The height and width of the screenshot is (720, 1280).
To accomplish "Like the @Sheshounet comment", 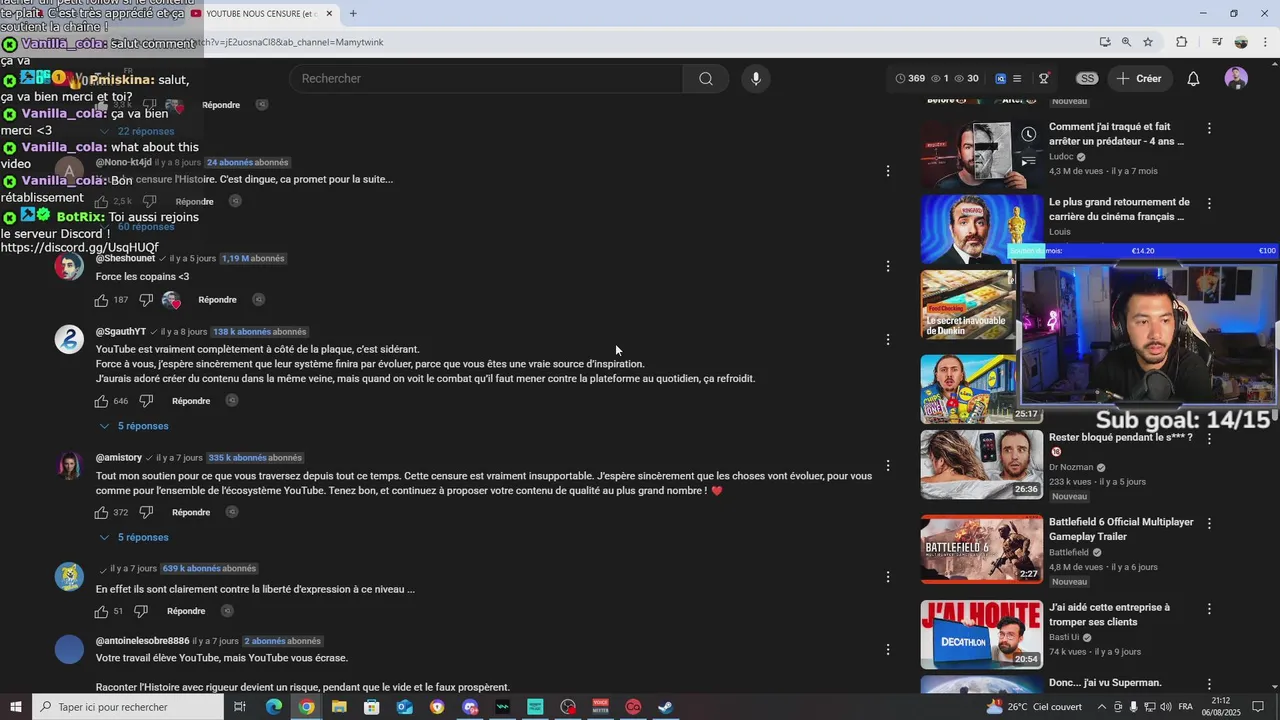I will point(101,300).
